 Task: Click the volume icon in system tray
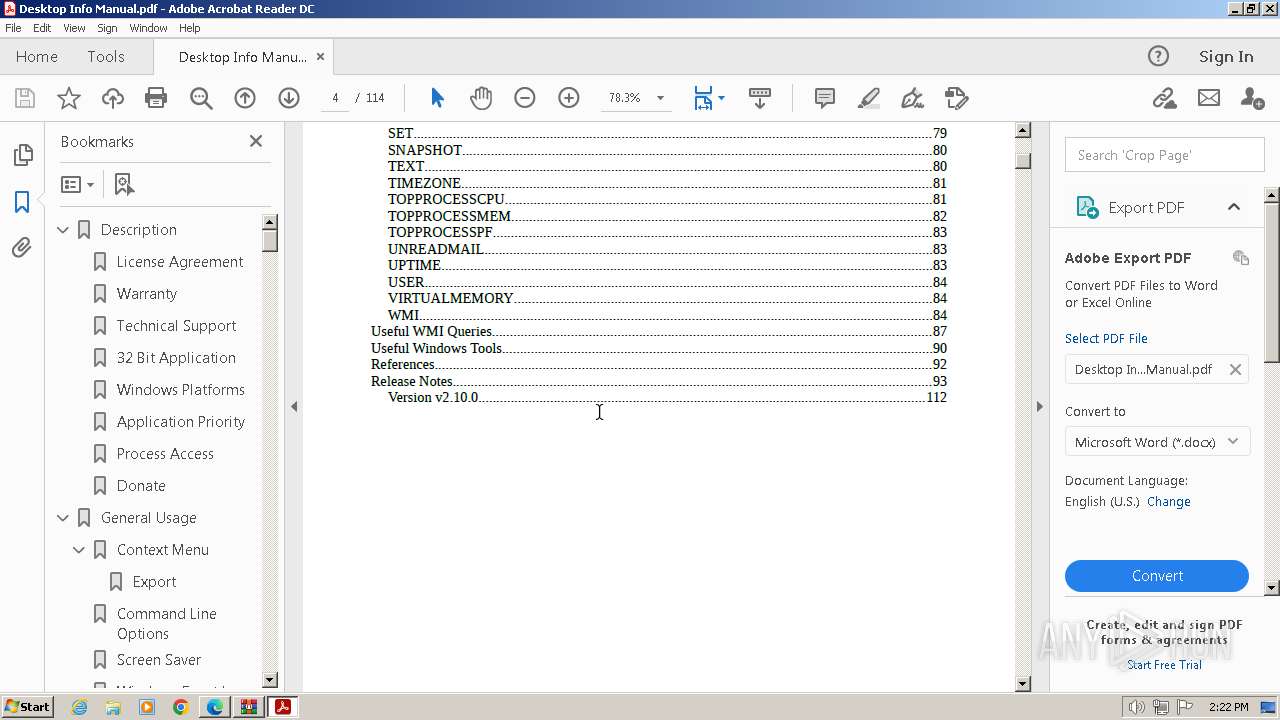point(1137,707)
